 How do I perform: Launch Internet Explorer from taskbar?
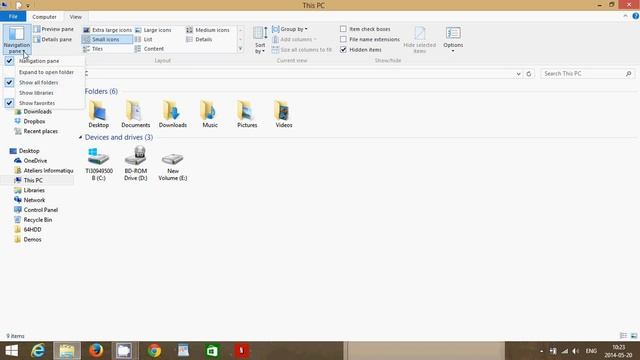pyautogui.click(x=38, y=351)
